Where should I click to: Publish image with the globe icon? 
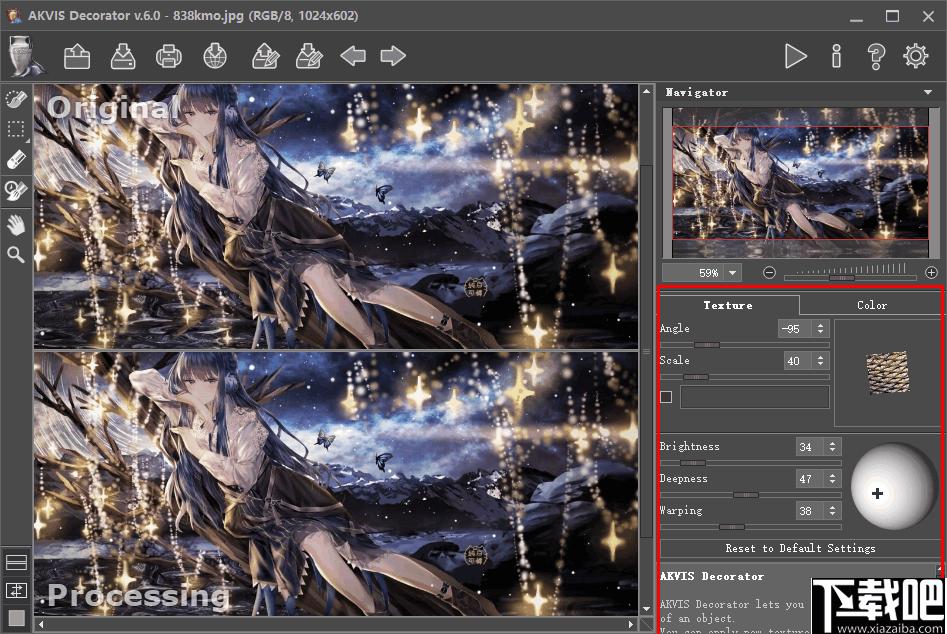(214, 56)
